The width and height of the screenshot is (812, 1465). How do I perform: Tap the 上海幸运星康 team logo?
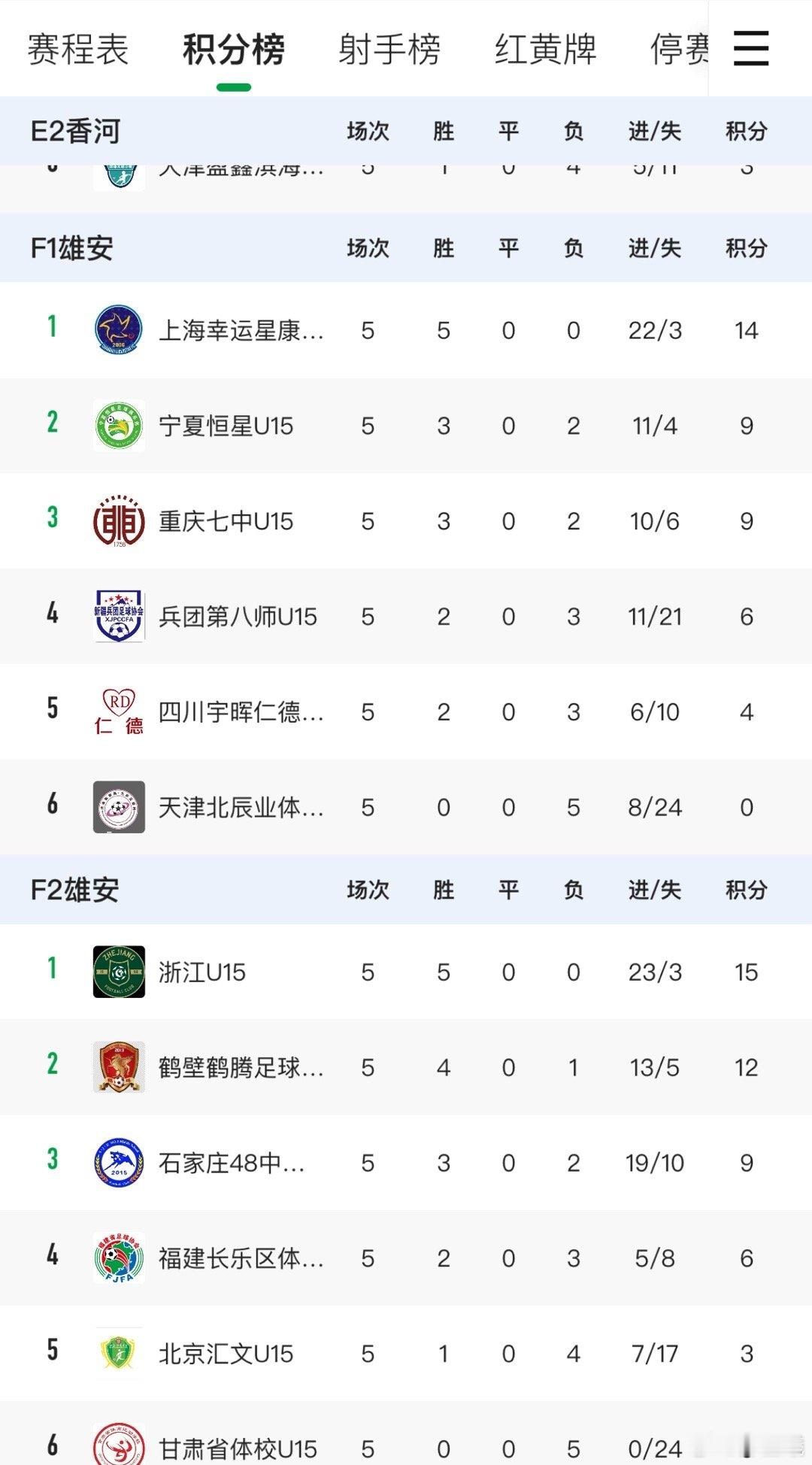click(x=119, y=329)
